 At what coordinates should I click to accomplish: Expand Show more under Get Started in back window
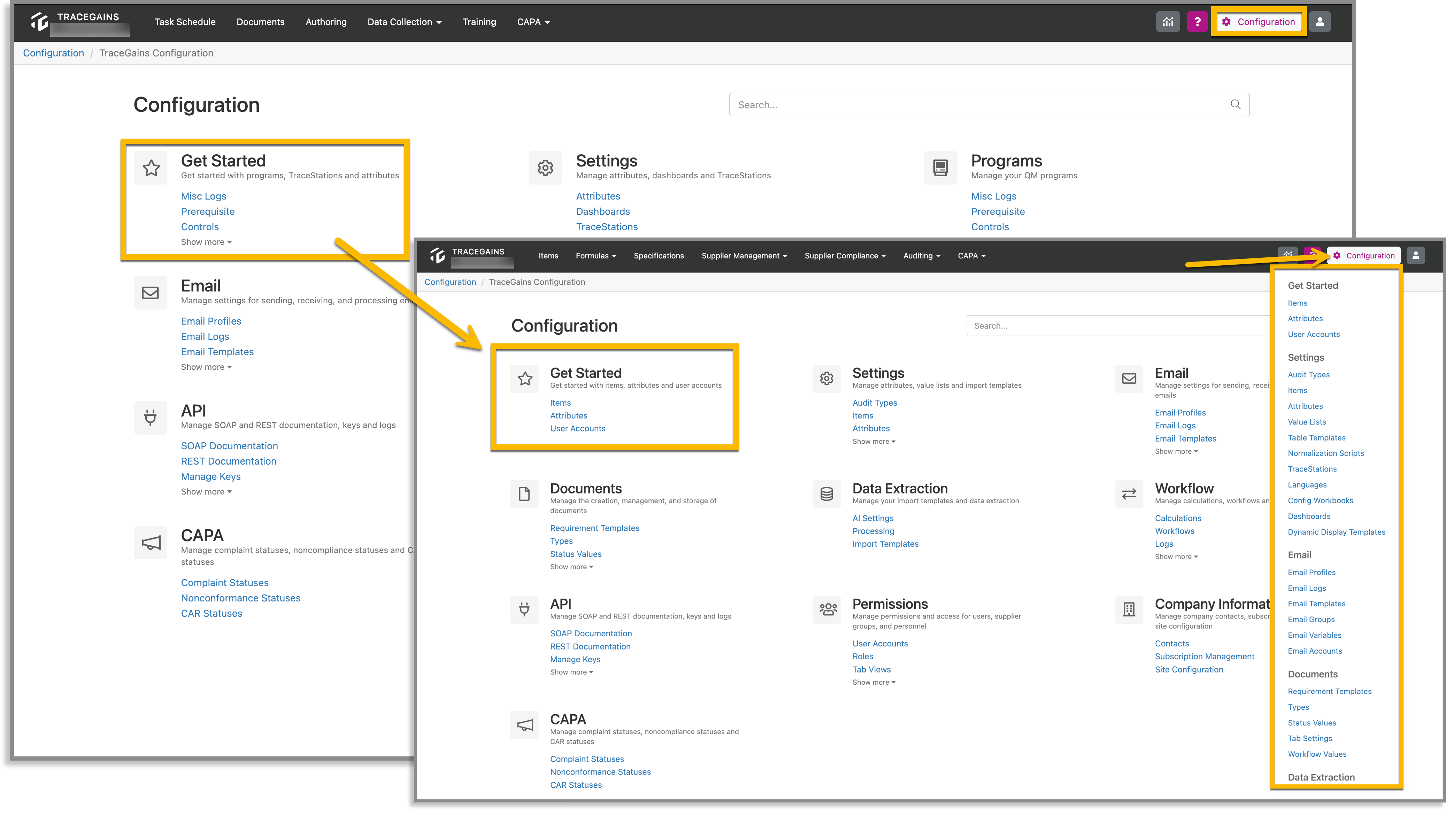click(x=206, y=242)
